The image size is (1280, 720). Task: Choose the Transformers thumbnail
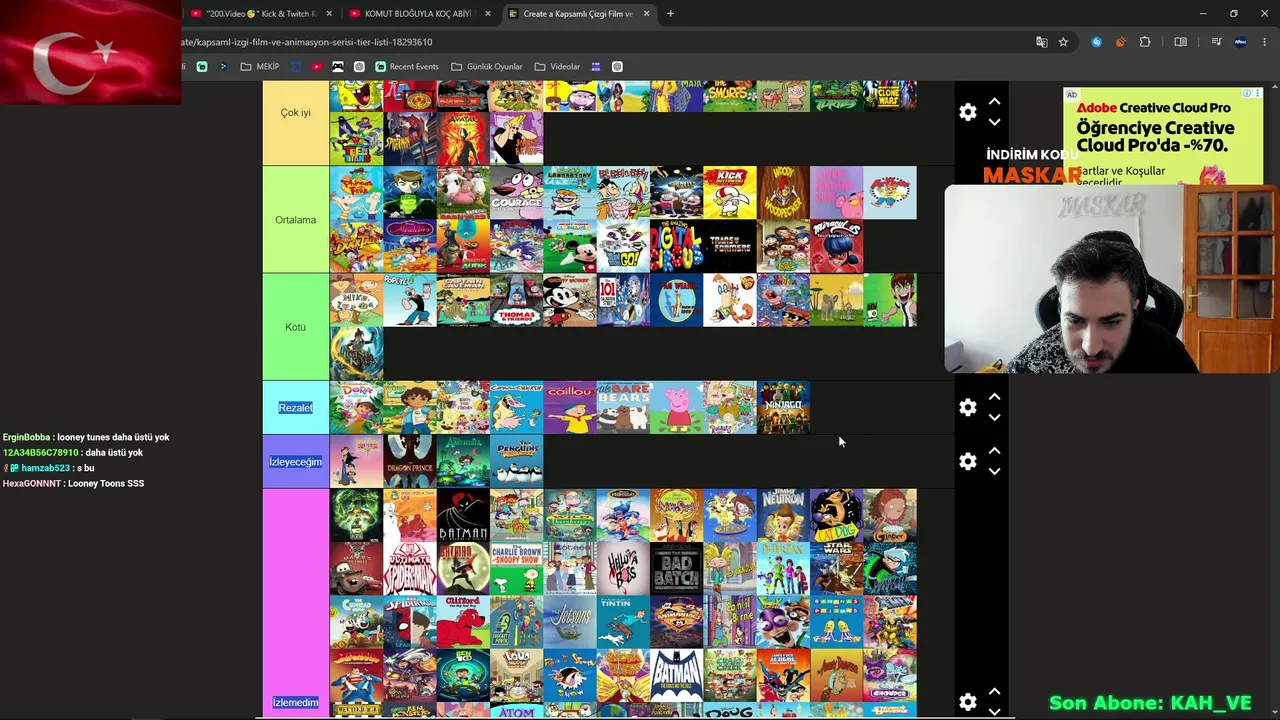pyautogui.click(x=730, y=247)
